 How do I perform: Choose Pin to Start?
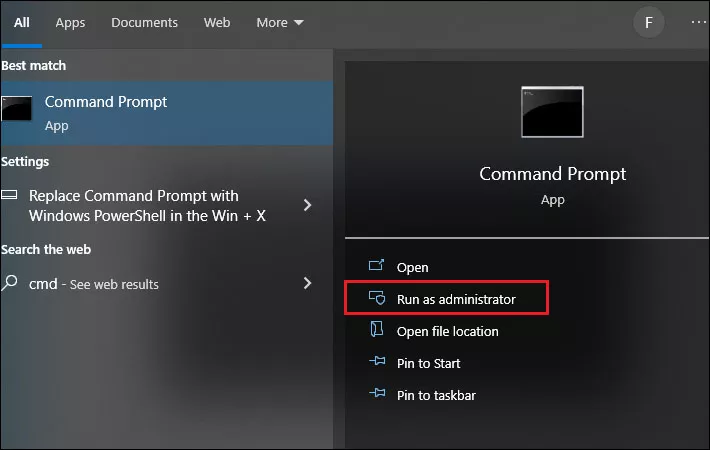[428, 364]
